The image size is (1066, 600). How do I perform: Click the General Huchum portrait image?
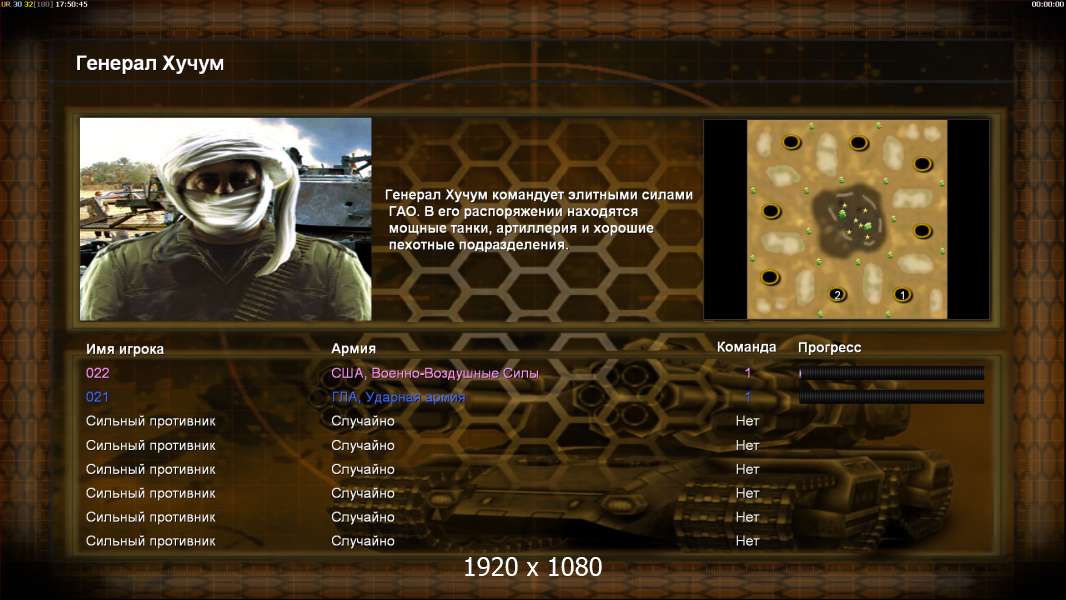tap(226, 219)
